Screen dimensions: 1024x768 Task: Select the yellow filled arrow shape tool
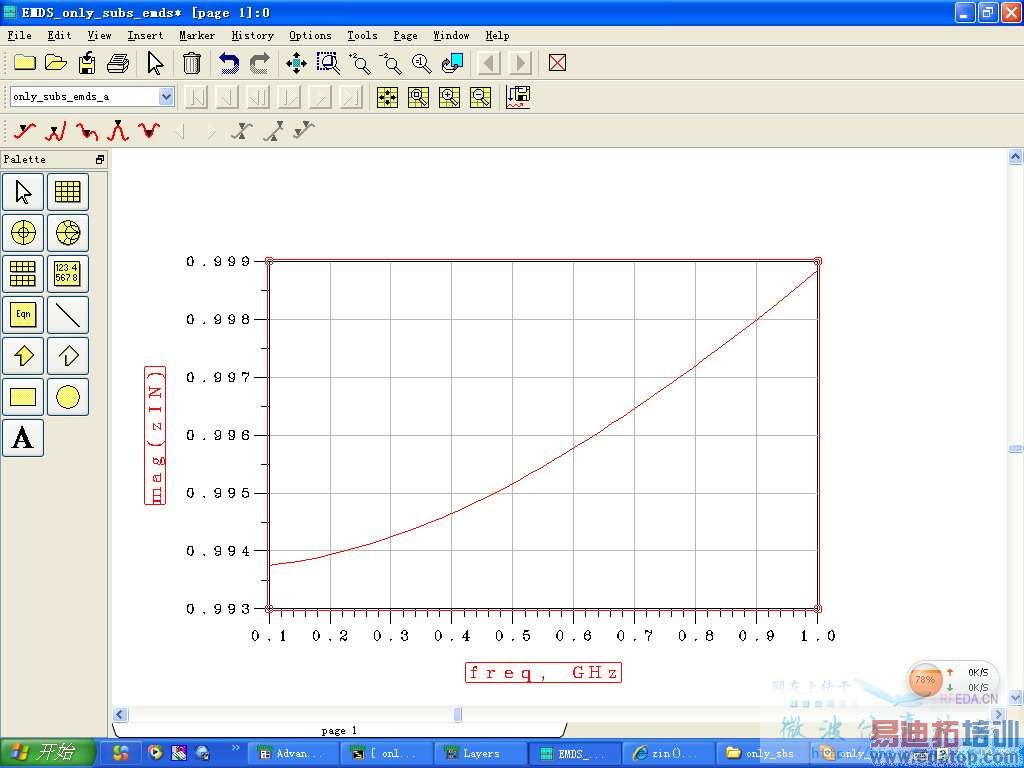tap(23, 356)
